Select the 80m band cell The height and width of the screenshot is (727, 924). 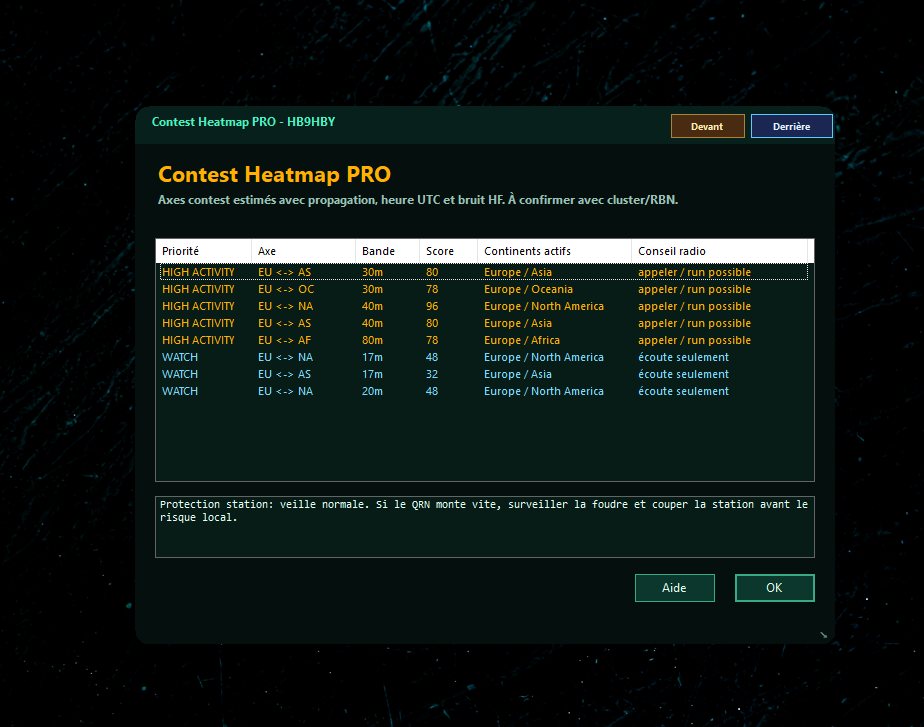372,341
